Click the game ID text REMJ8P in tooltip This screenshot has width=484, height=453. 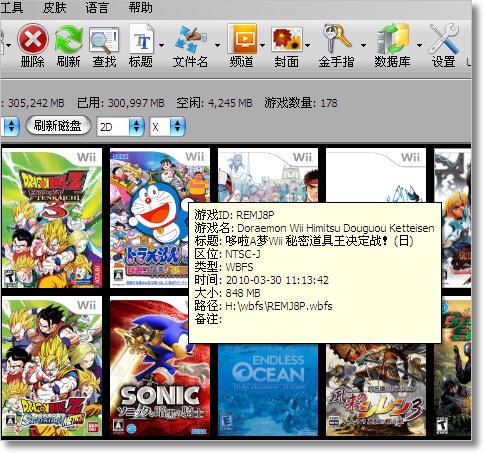(x=255, y=215)
